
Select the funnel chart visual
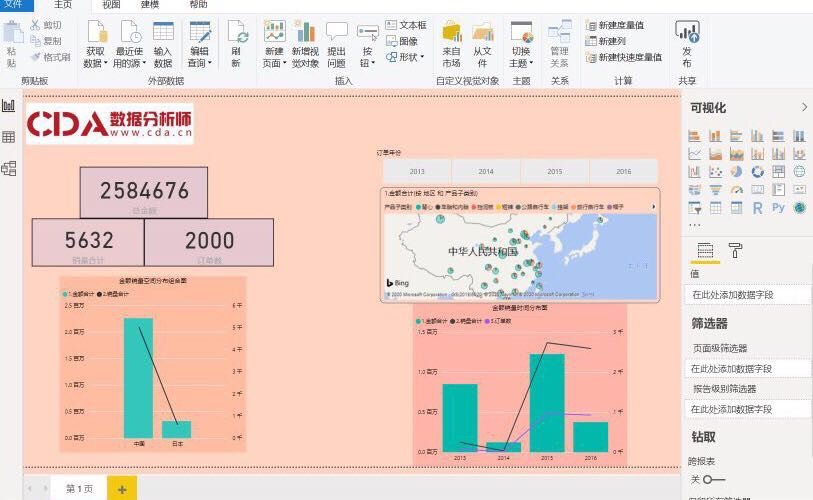(715, 190)
